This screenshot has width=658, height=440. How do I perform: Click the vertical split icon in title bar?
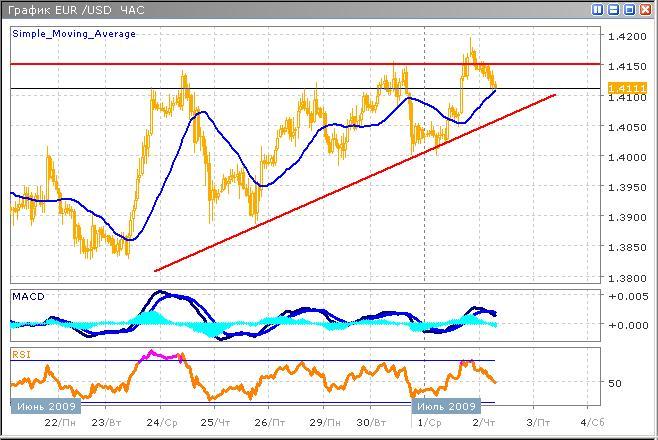coord(598,10)
